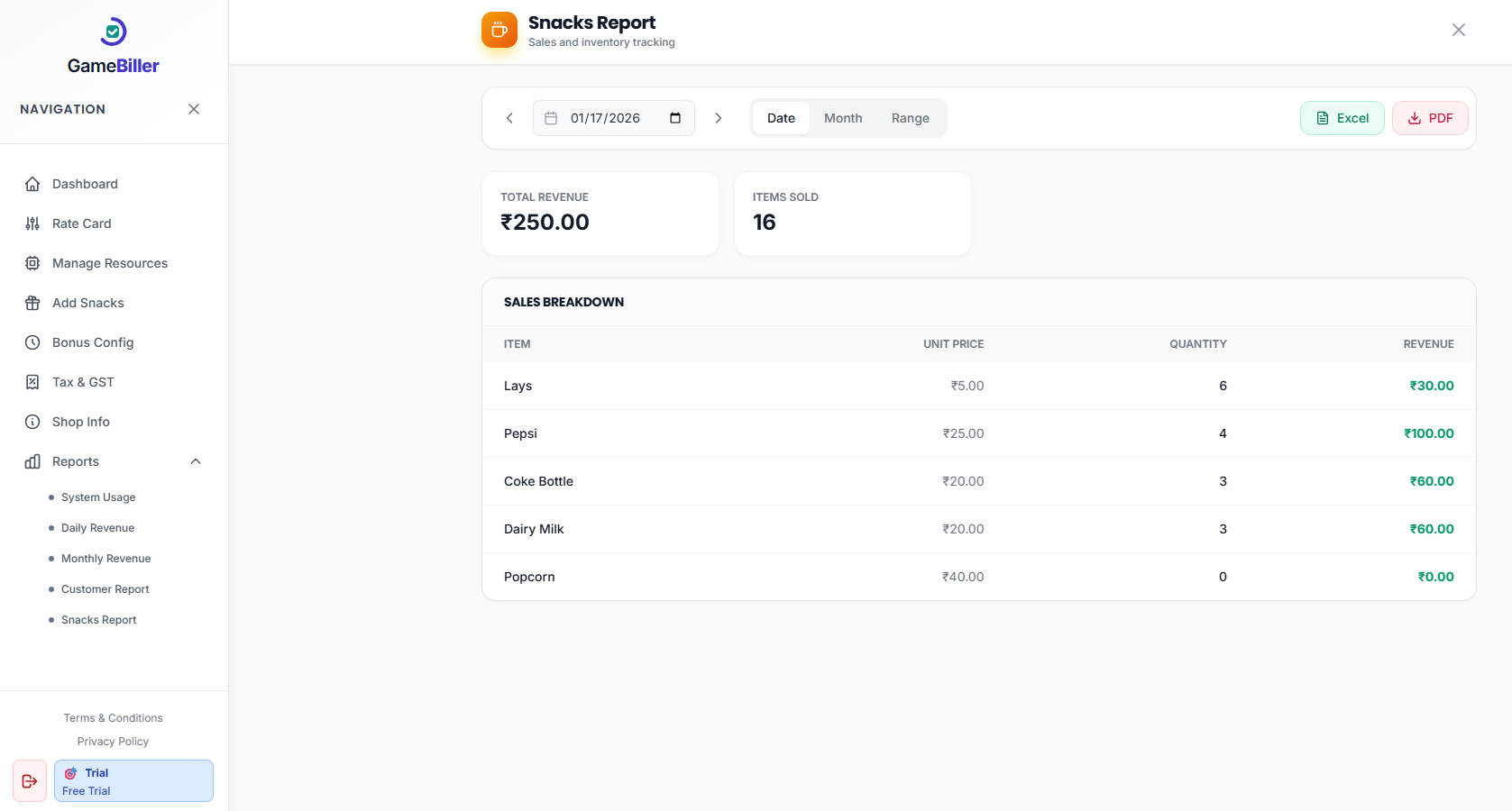Click the left calendar icon in date field

click(x=551, y=118)
